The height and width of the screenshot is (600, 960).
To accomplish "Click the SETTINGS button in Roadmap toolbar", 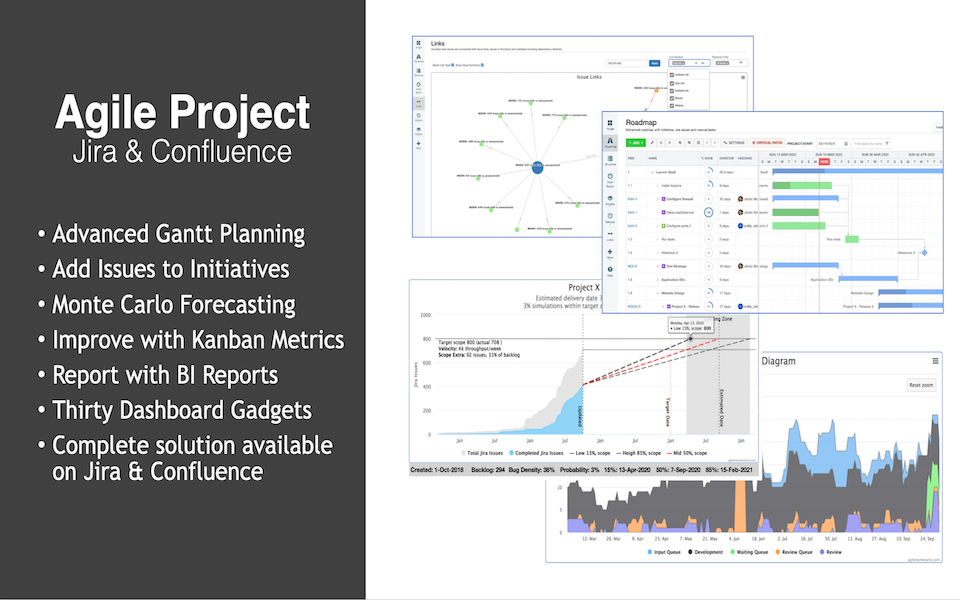I will click(x=733, y=143).
